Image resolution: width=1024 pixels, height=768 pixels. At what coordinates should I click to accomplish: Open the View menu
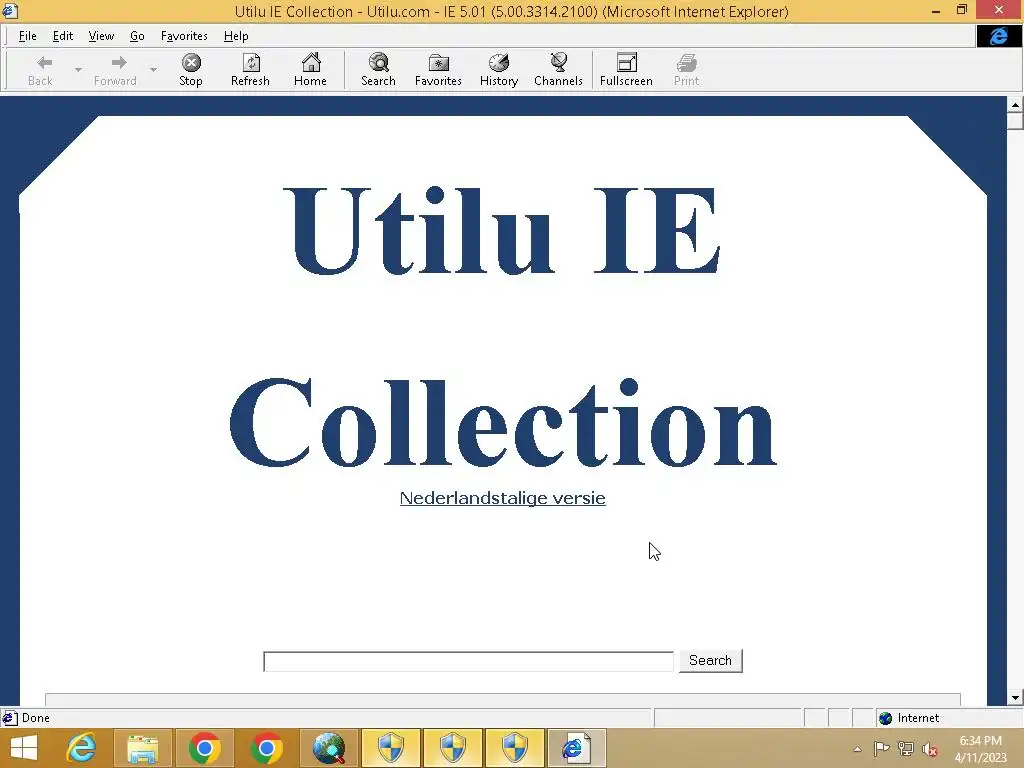tap(101, 36)
